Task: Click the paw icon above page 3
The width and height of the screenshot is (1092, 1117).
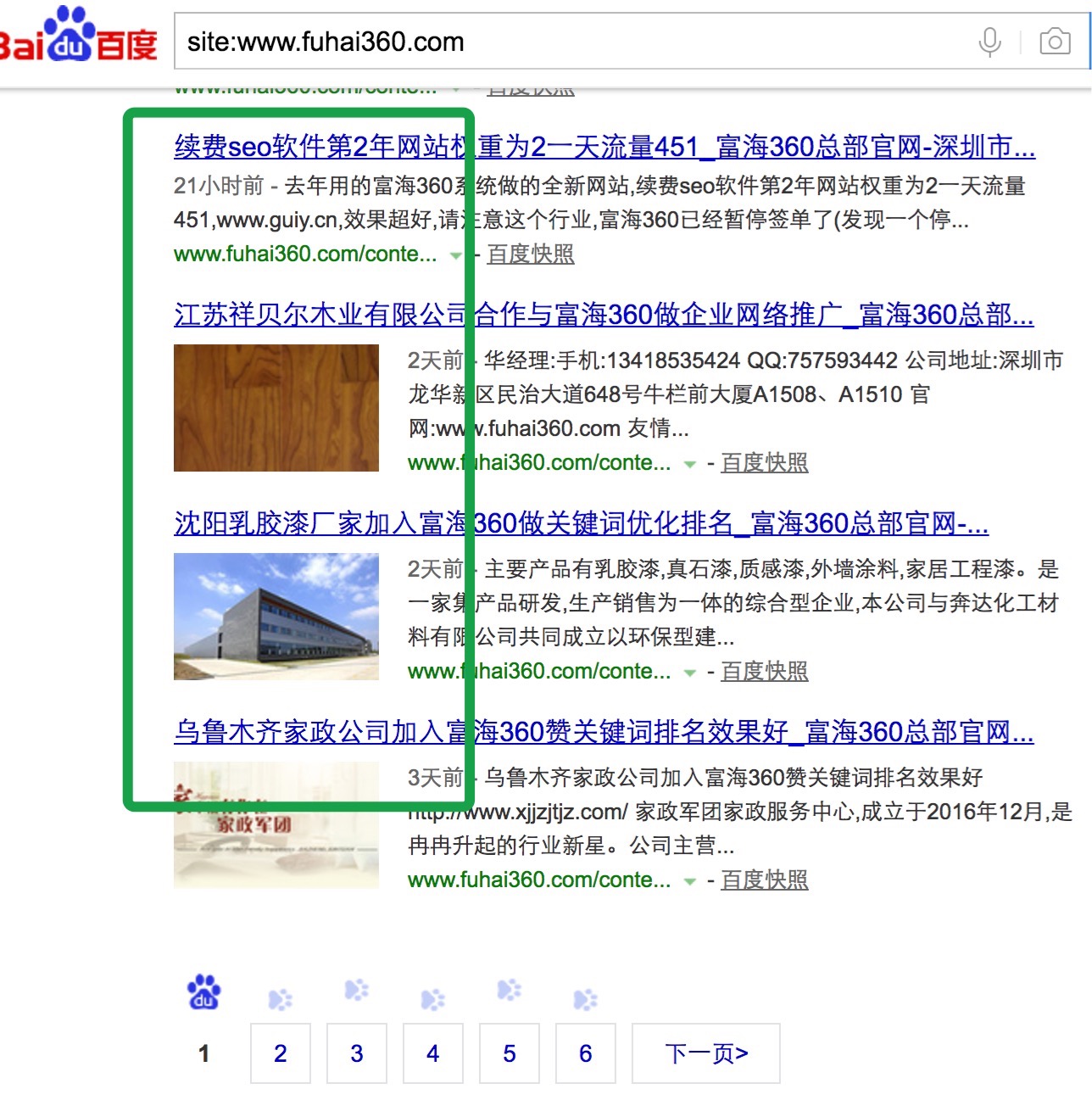Action: pos(356,990)
